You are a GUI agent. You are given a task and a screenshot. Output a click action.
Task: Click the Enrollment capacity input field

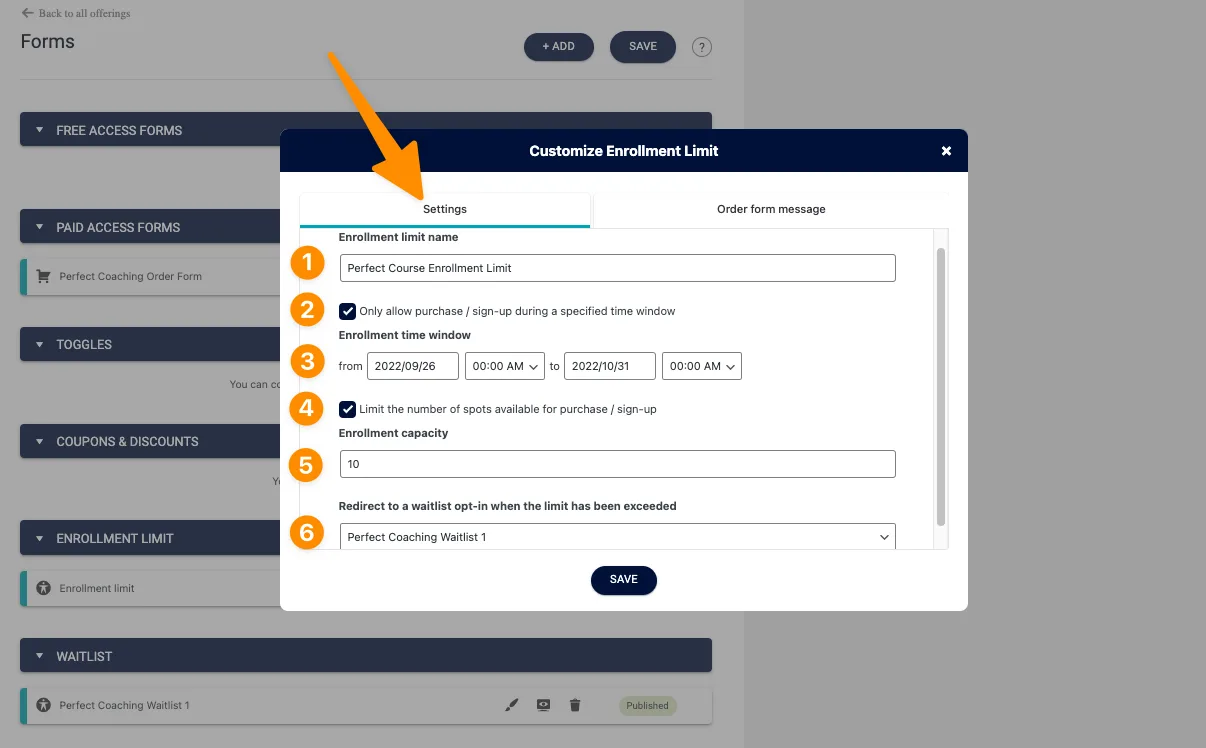click(x=617, y=464)
